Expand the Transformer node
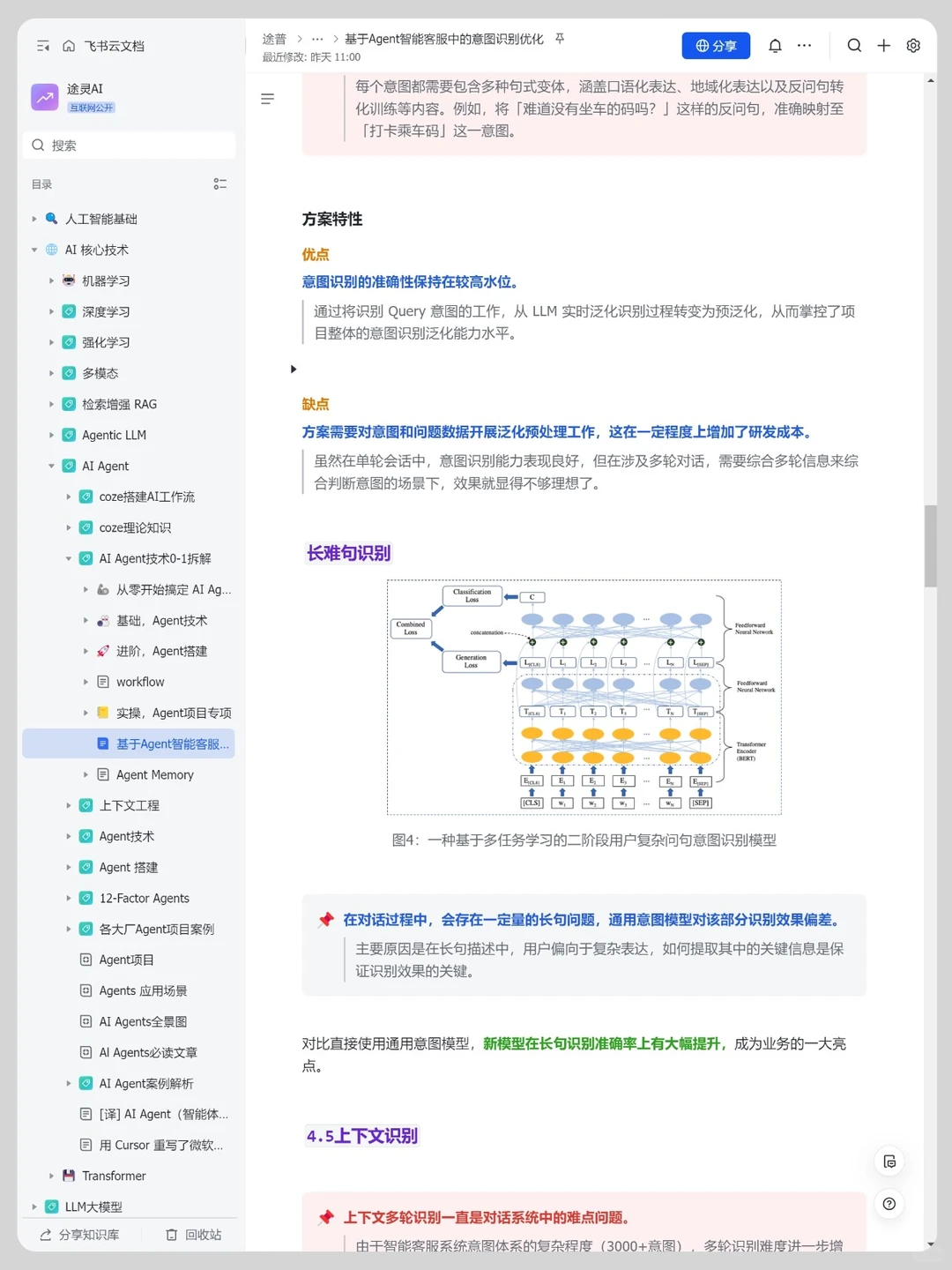Image resolution: width=952 pixels, height=1270 pixels. point(51,1176)
